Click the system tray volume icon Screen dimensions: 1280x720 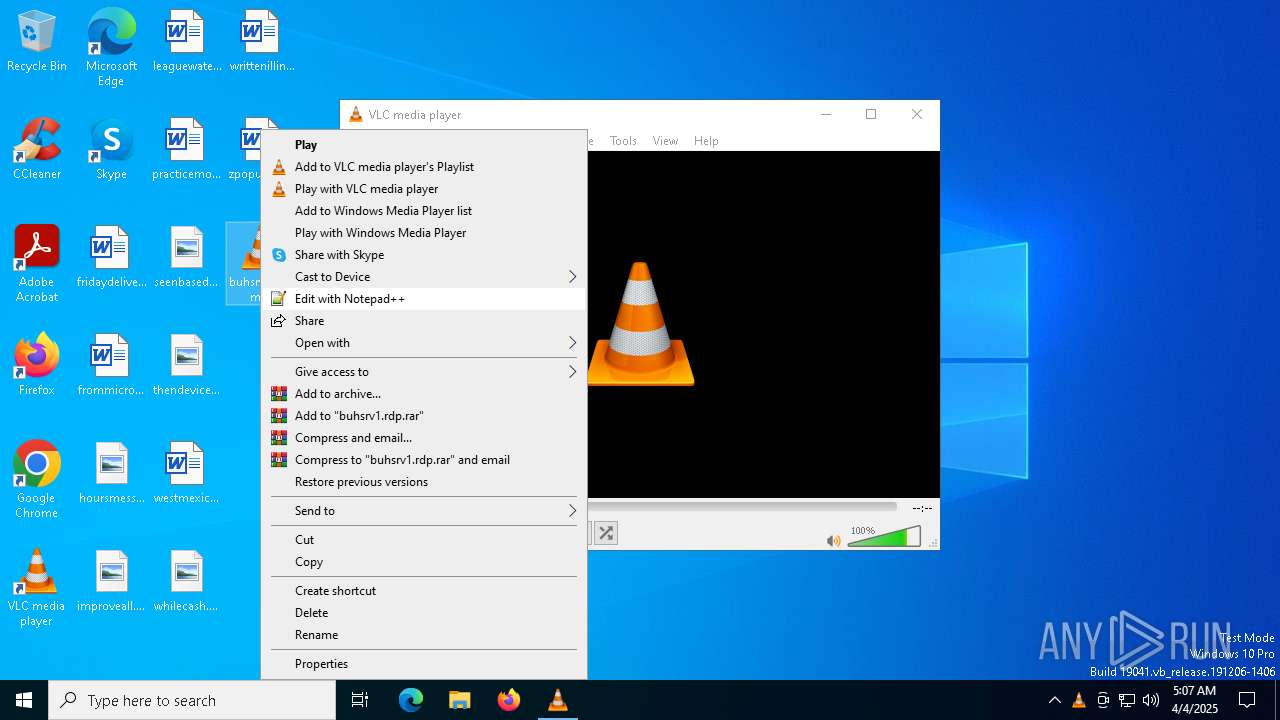[x=1151, y=700]
